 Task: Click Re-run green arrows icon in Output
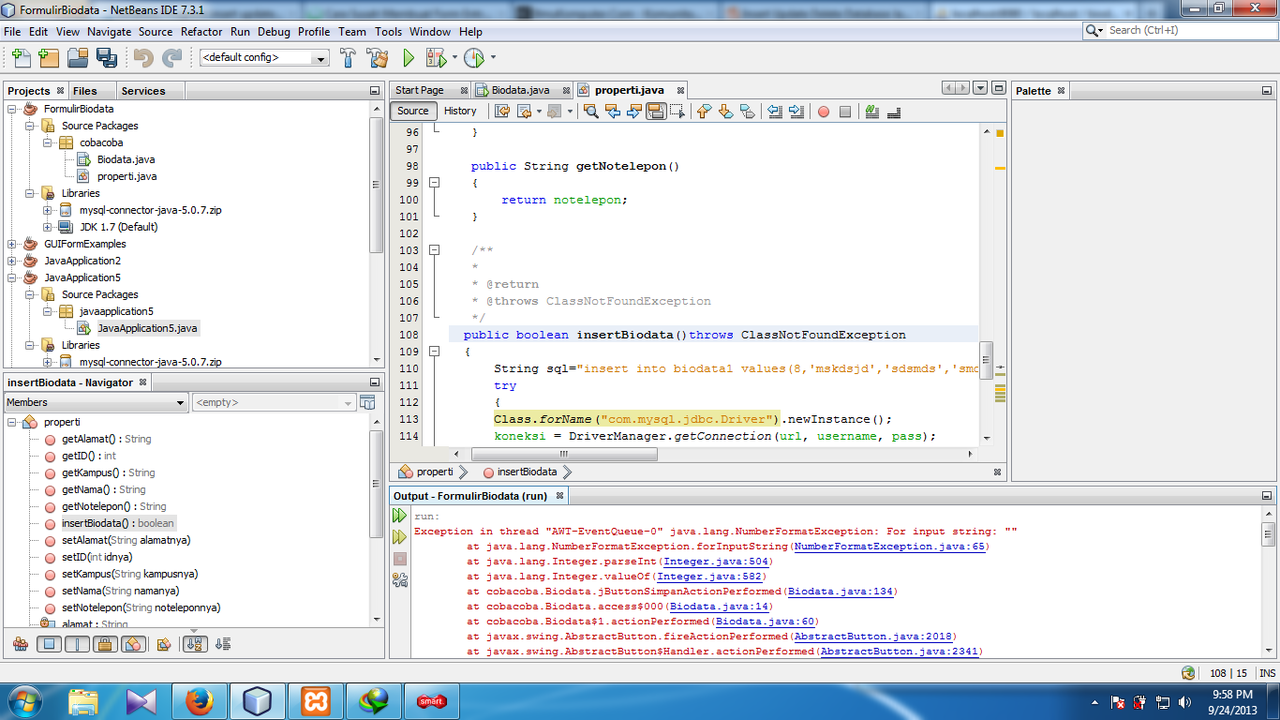[x=400, y=516]
